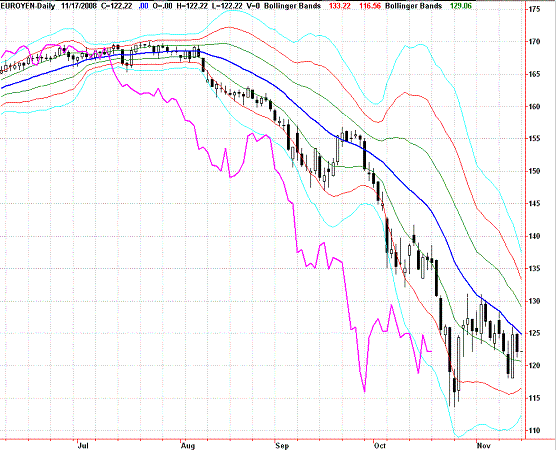Click the 120 price axis label
Screen dimensions: 556x450
535,366
